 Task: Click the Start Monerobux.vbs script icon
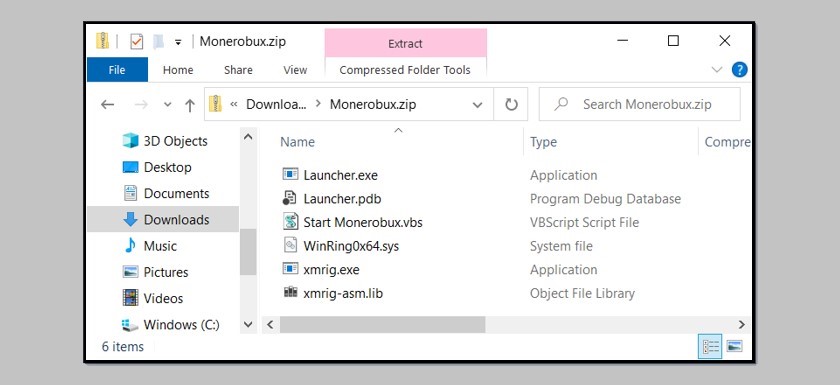point(290,222)
